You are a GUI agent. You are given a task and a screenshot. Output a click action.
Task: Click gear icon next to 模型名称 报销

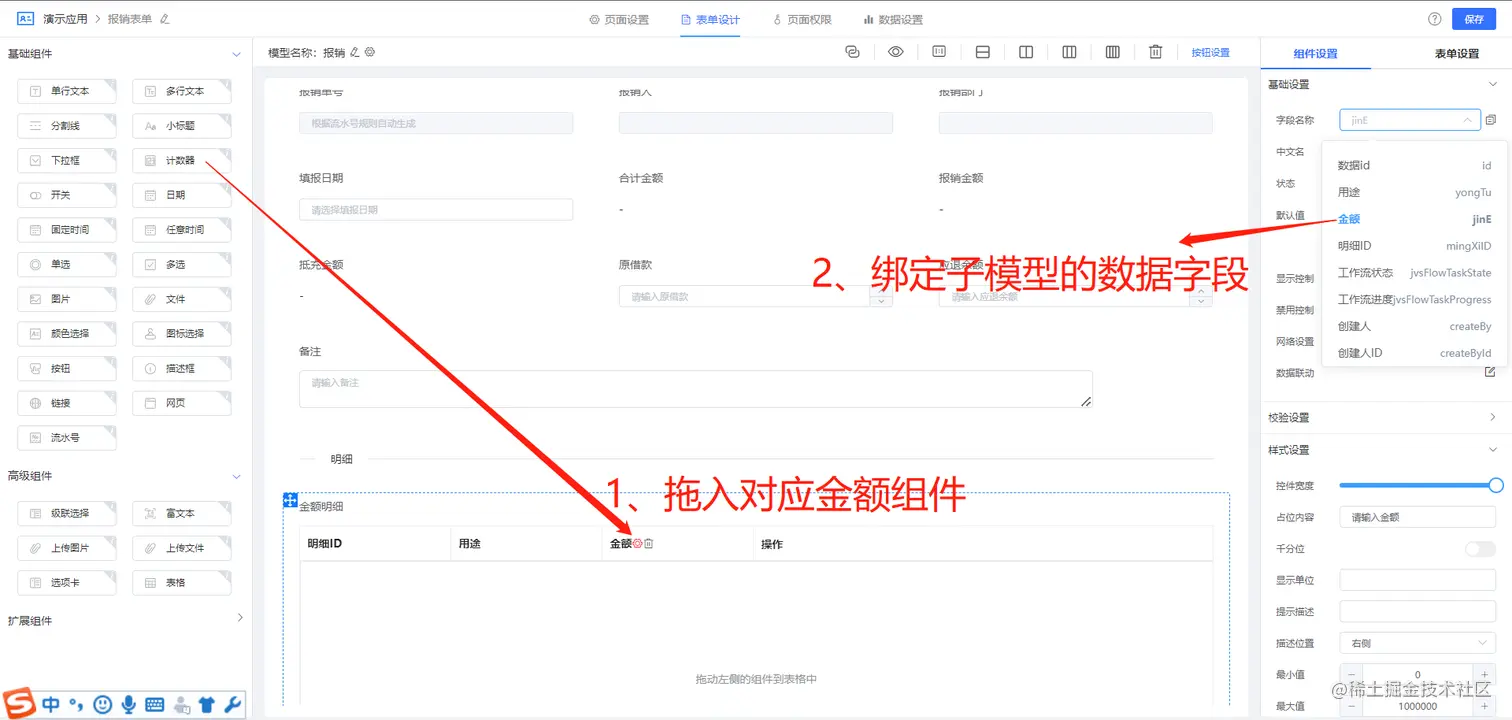click(x=369, y=52)
